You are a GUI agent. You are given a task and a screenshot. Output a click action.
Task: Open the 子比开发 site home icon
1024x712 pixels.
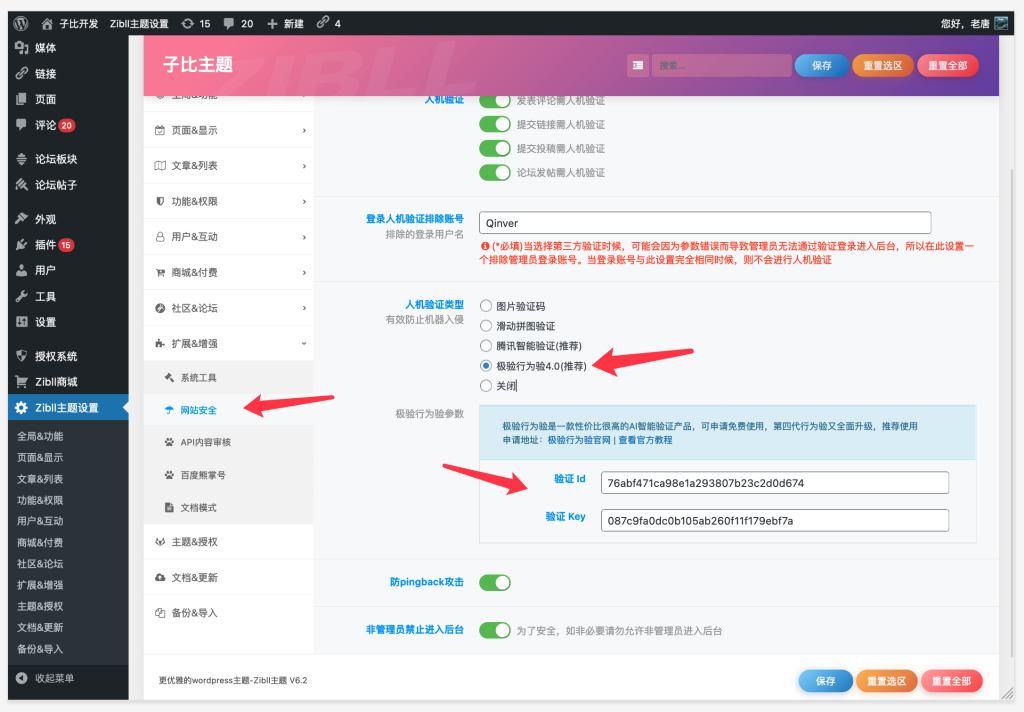(x=47, y=24)
